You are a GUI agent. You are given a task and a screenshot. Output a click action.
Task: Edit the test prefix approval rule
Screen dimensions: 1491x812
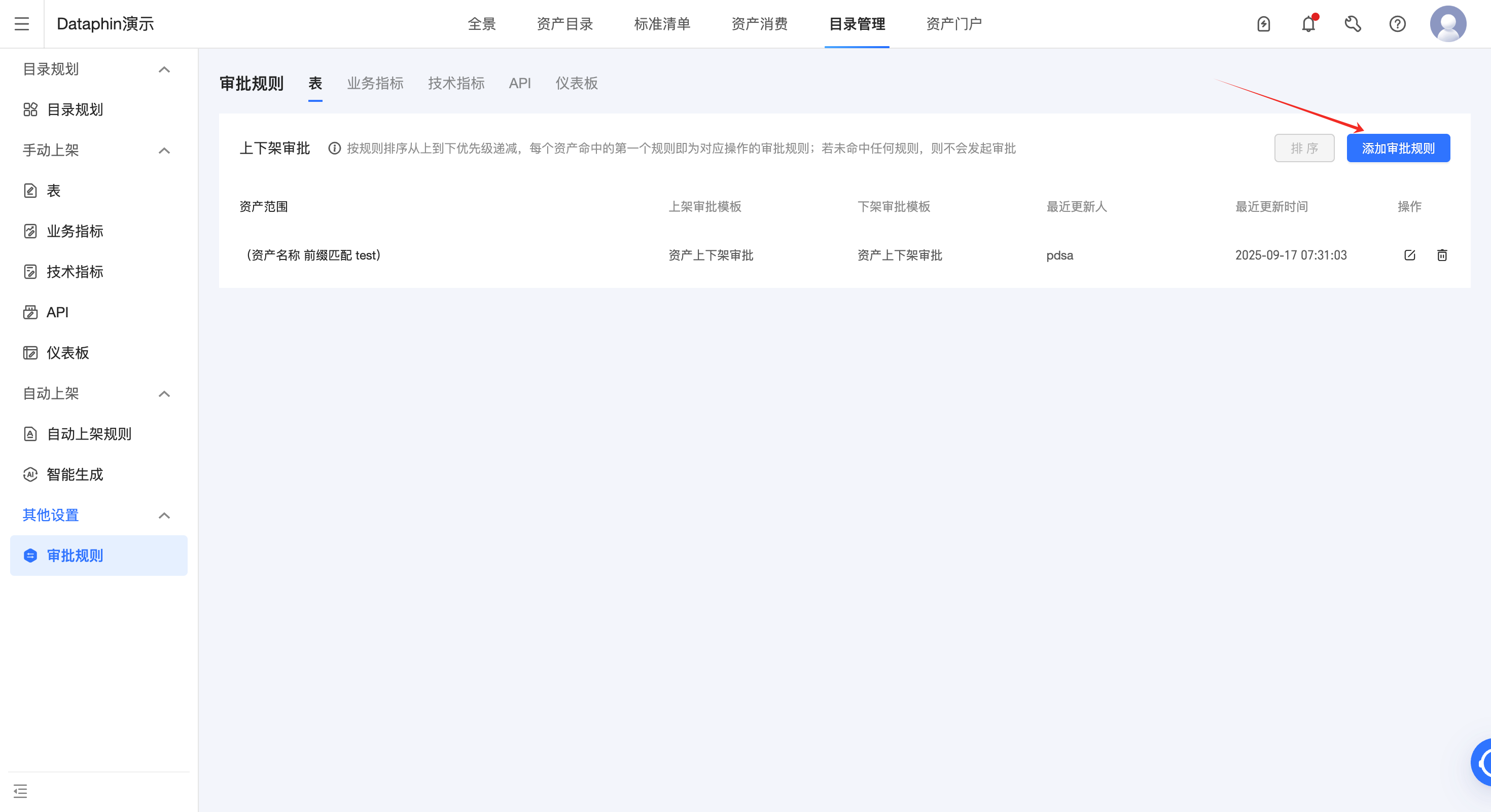click(x=1409, y=255)
